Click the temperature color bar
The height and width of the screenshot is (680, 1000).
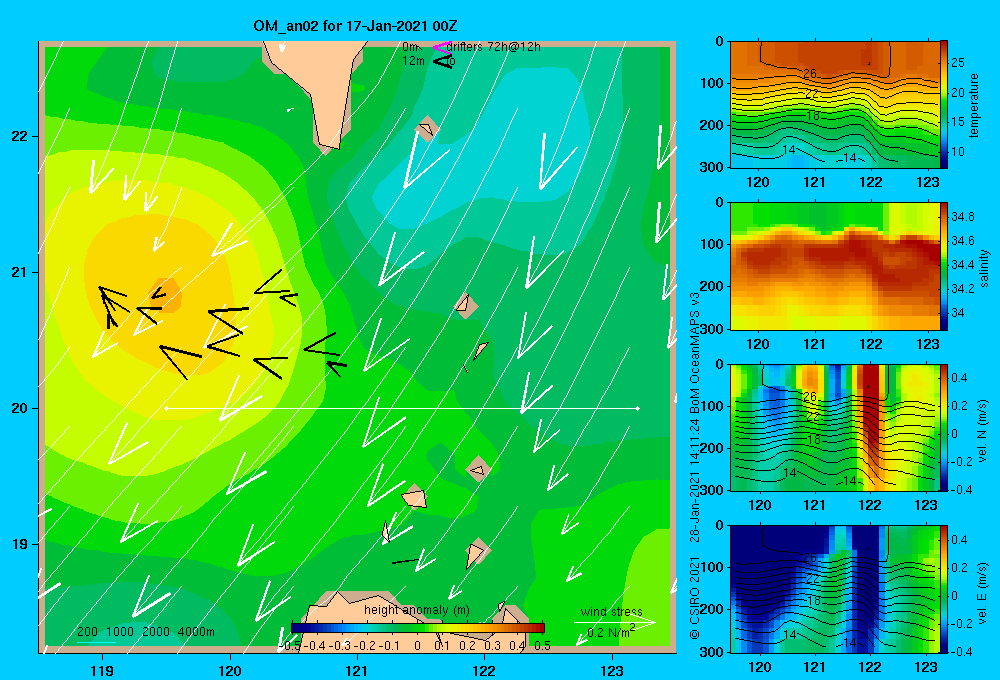point(944,104)
